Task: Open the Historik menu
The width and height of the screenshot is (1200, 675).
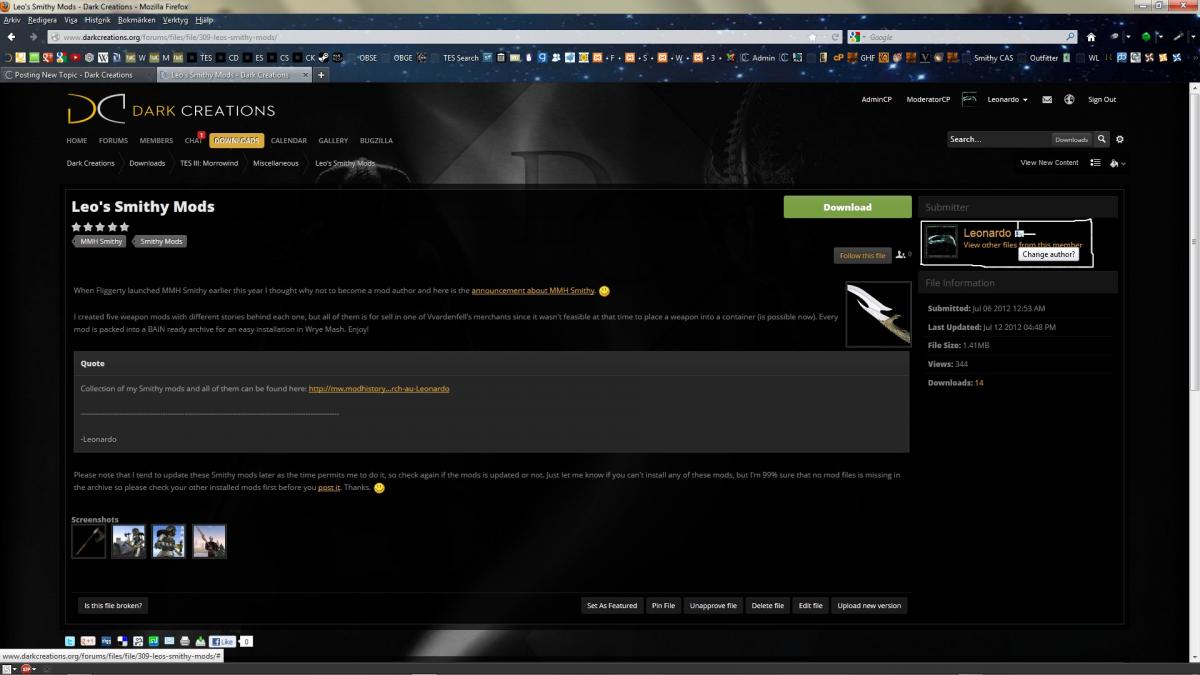Action: [x=98, y=19]
